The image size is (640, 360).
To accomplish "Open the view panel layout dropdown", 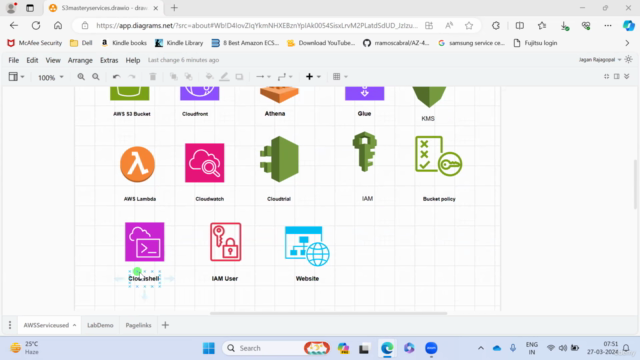I will (17, 77).
